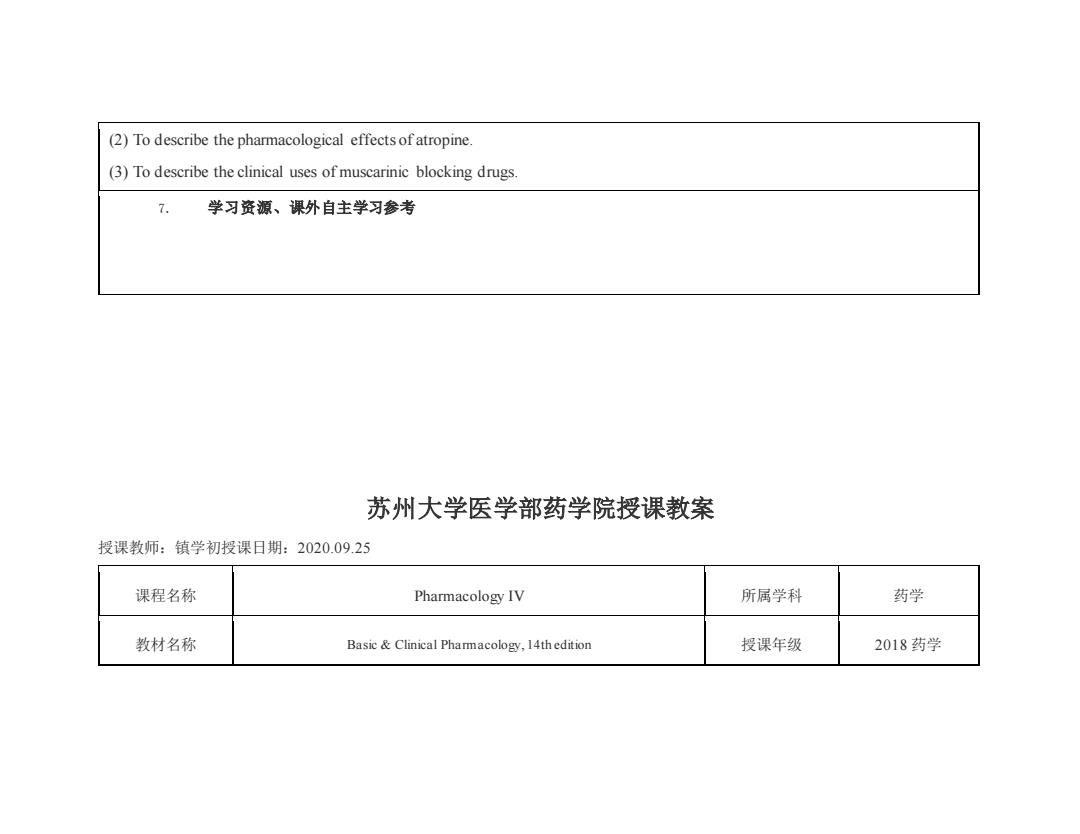Click the list number '7.'
Image resolution: width=1080 pixels, height=834 pixels.
click(163, 209)
